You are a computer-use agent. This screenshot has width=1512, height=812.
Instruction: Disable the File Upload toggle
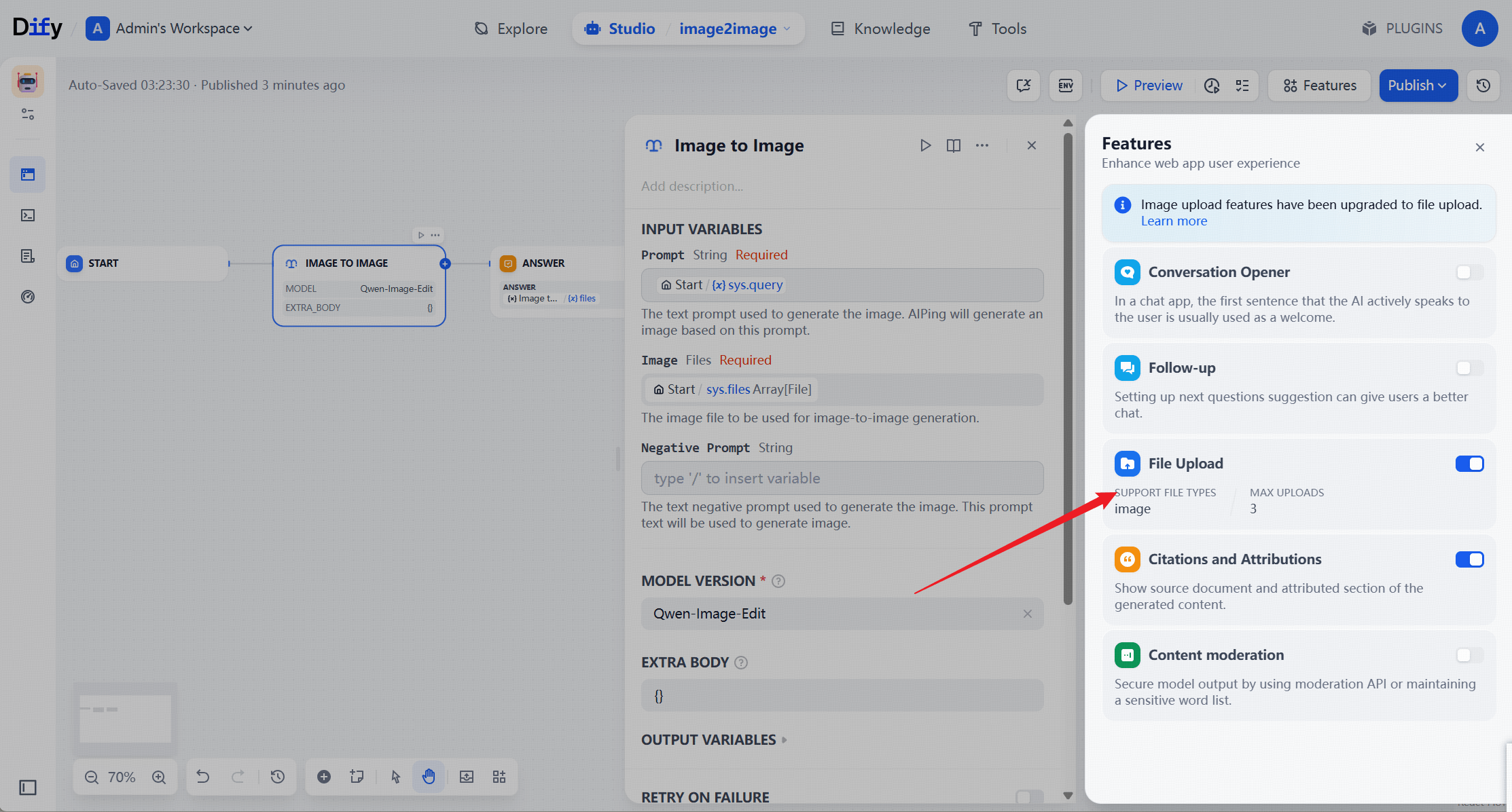point(1469,464)
